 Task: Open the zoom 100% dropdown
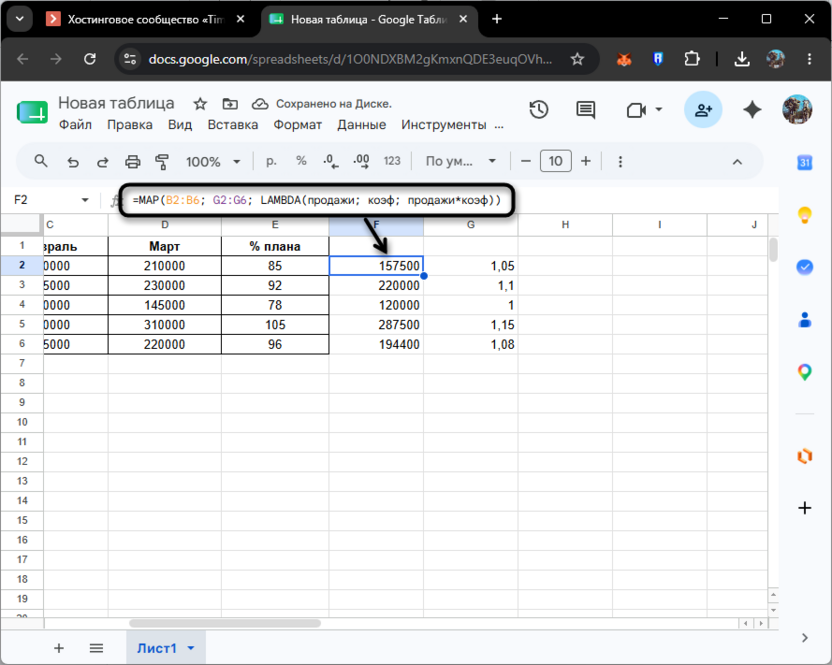coord(213,161)
